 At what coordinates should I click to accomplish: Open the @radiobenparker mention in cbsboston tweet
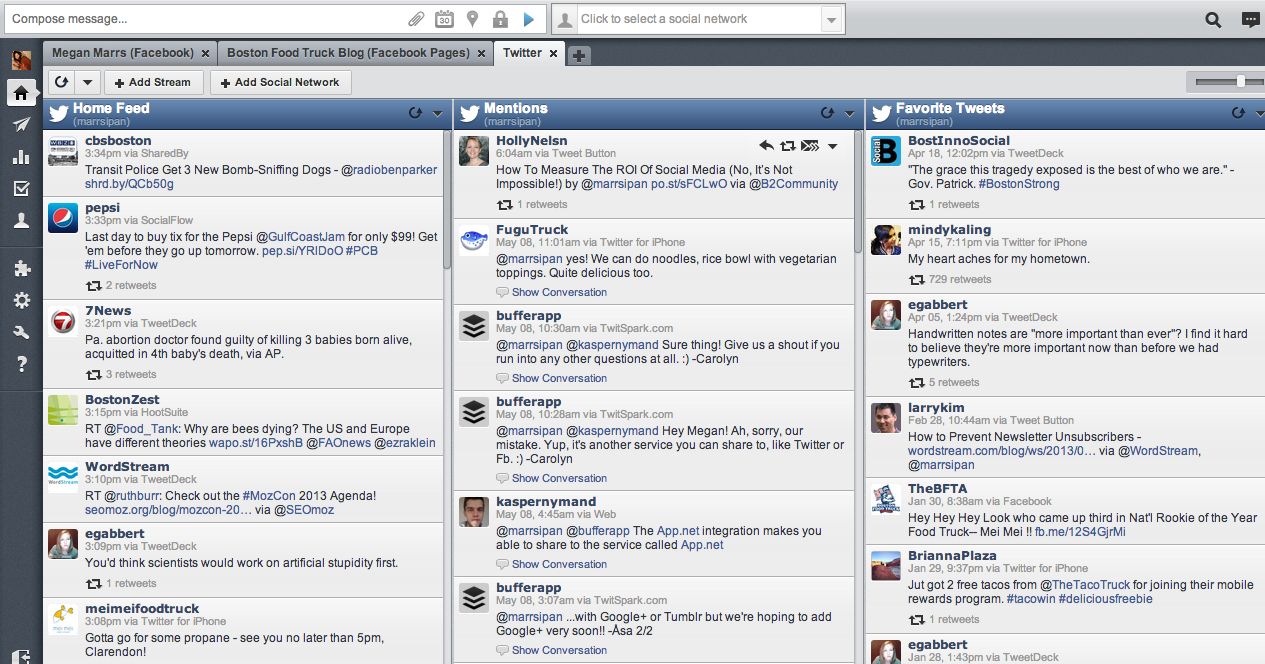click(389, 170)
